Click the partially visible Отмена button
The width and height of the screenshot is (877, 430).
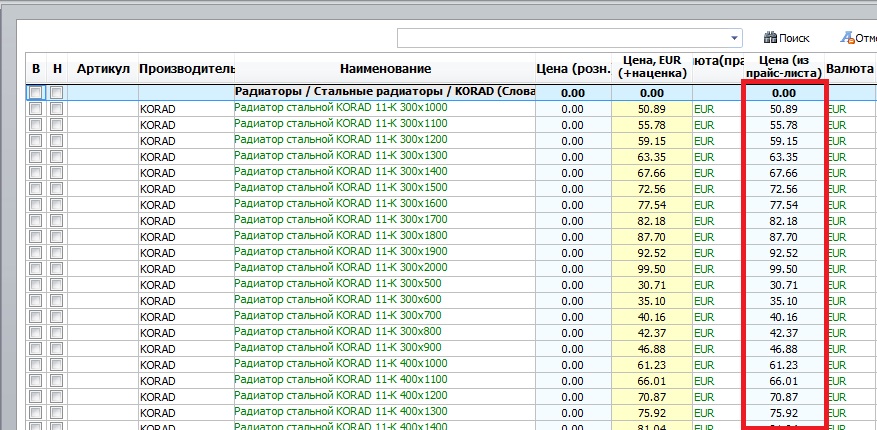point(857,38)
